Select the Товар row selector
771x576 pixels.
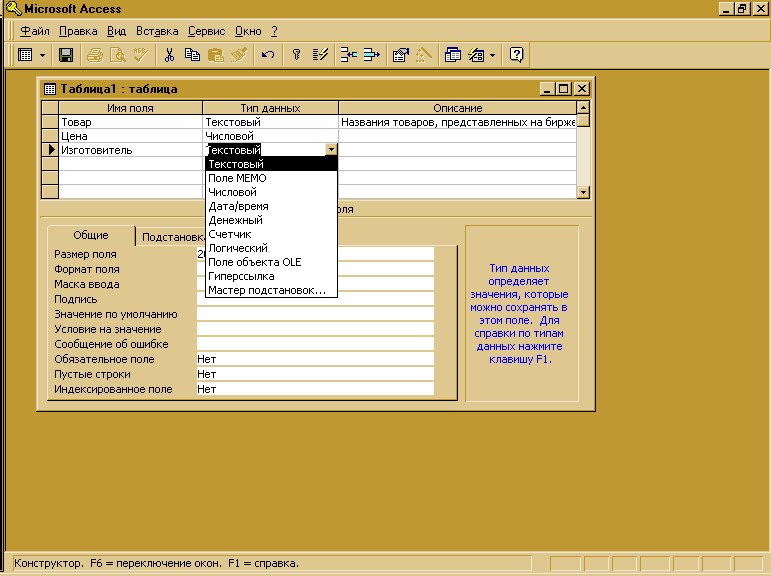pyautogui.click(x=50, y=122)
